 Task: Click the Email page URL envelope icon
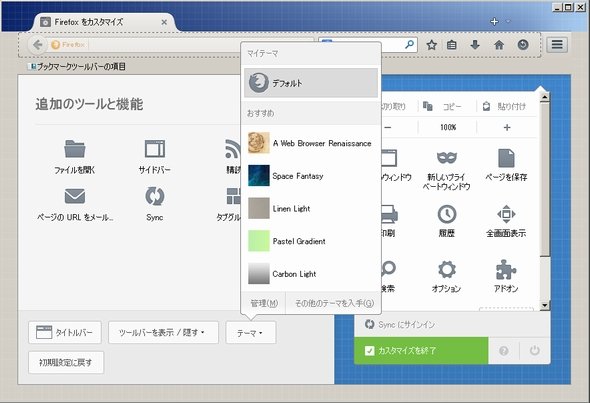click(75, 196)
